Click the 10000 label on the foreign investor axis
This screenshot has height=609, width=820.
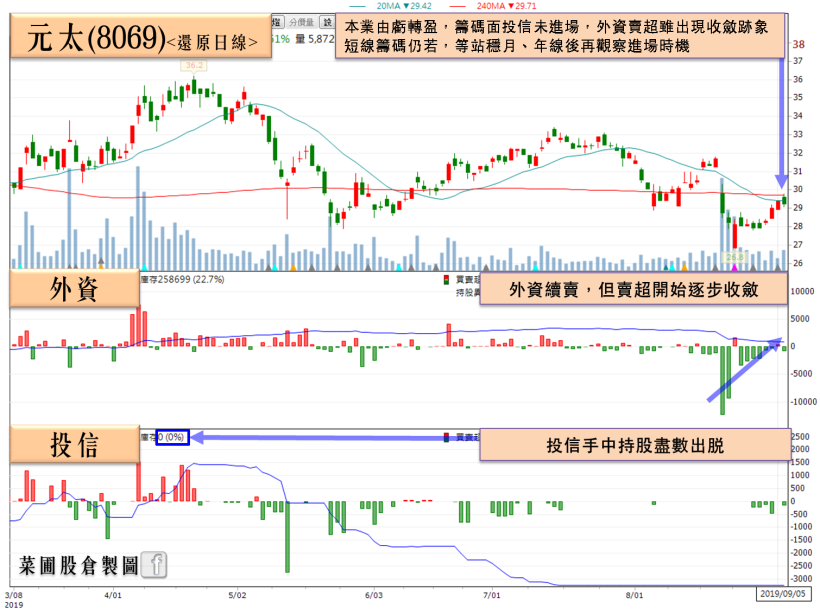tap(803, 291)
